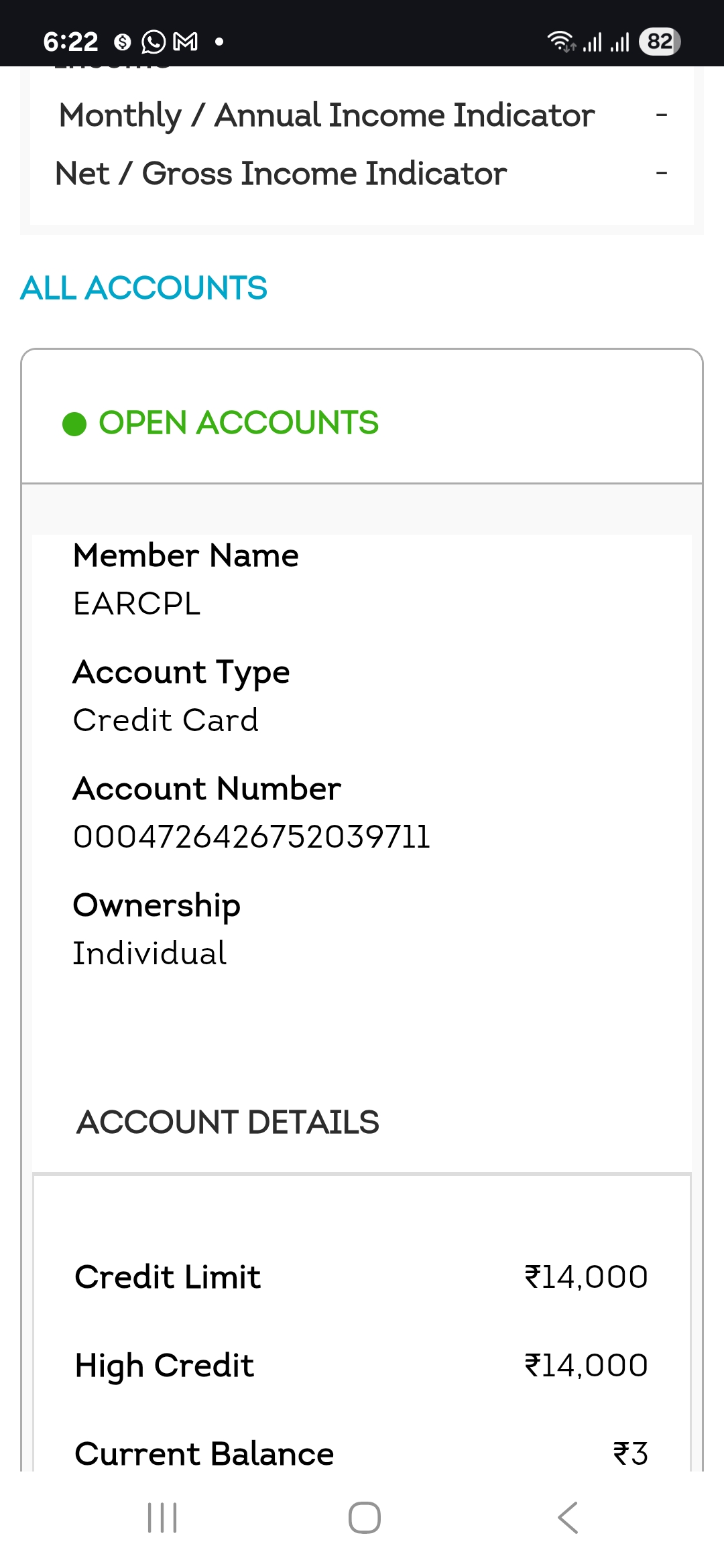Tap the WhatsApp notification icon
The width and height of the screenshot is (724, 1568).
(x=154, y=42)
